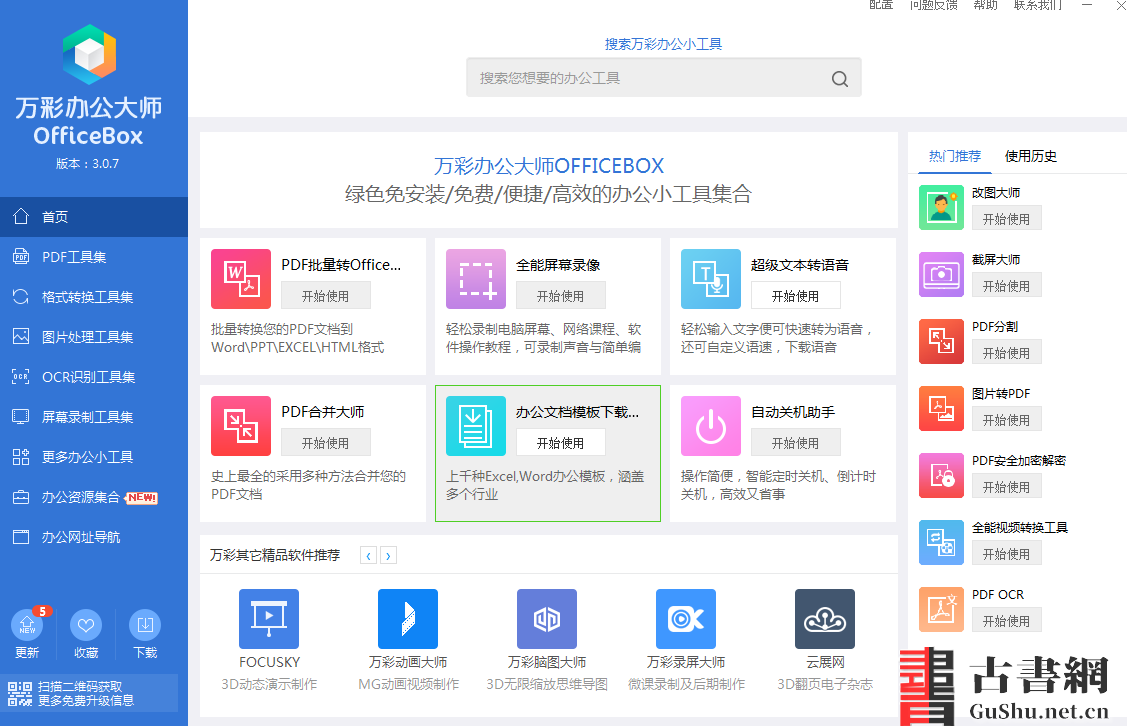Open 办公资源集合 in the sidebar
Image resolution: width=1127 pixels, height=726 pixels.
pyautogui.click(x=94, y=497)
